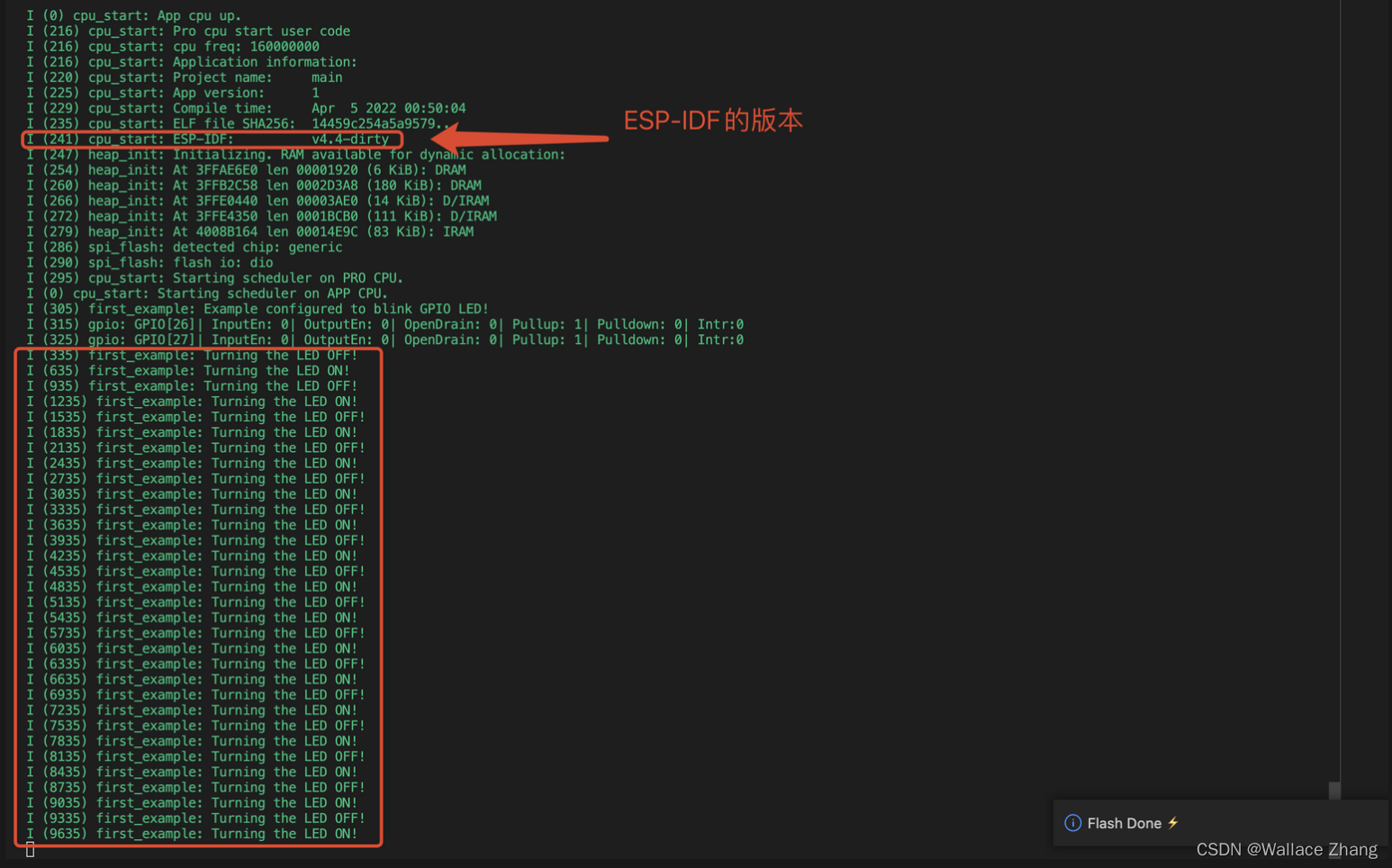
Task: Select the 'cpu freq: 160000000' line
Action: coord(173,46)
